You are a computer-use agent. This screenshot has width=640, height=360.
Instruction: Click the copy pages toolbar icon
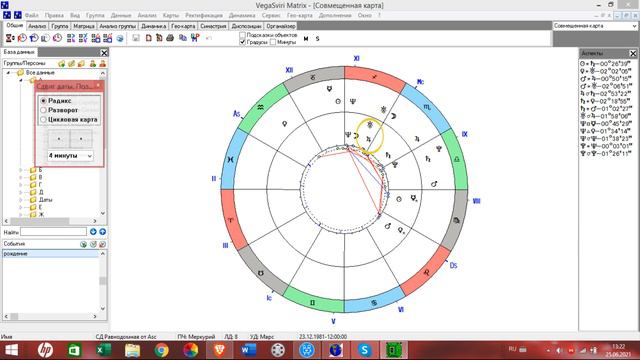tap(183, 38)
